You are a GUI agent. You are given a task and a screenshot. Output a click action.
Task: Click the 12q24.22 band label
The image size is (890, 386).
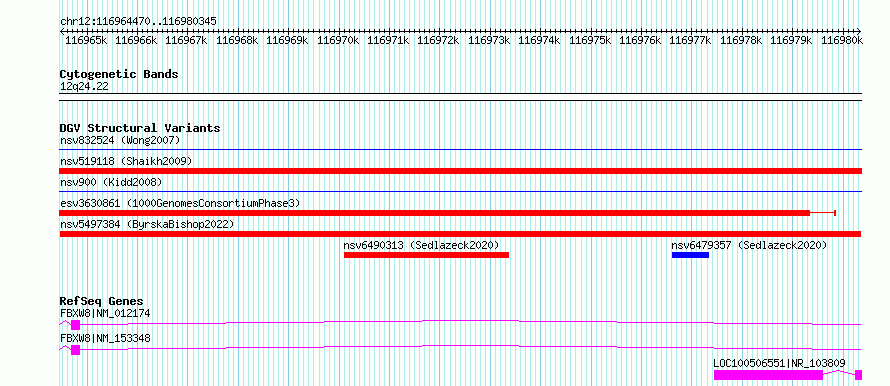(84, 87)
